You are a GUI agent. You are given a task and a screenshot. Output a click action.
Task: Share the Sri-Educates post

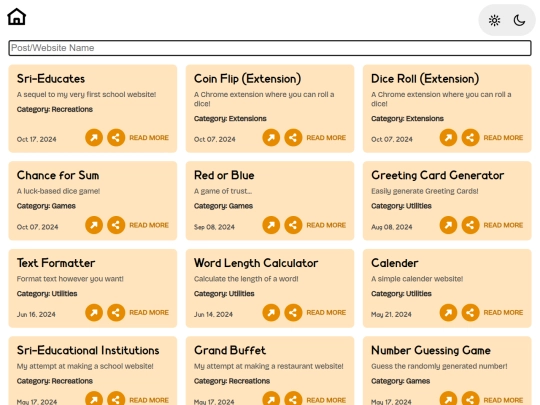[x=116, y=138]
